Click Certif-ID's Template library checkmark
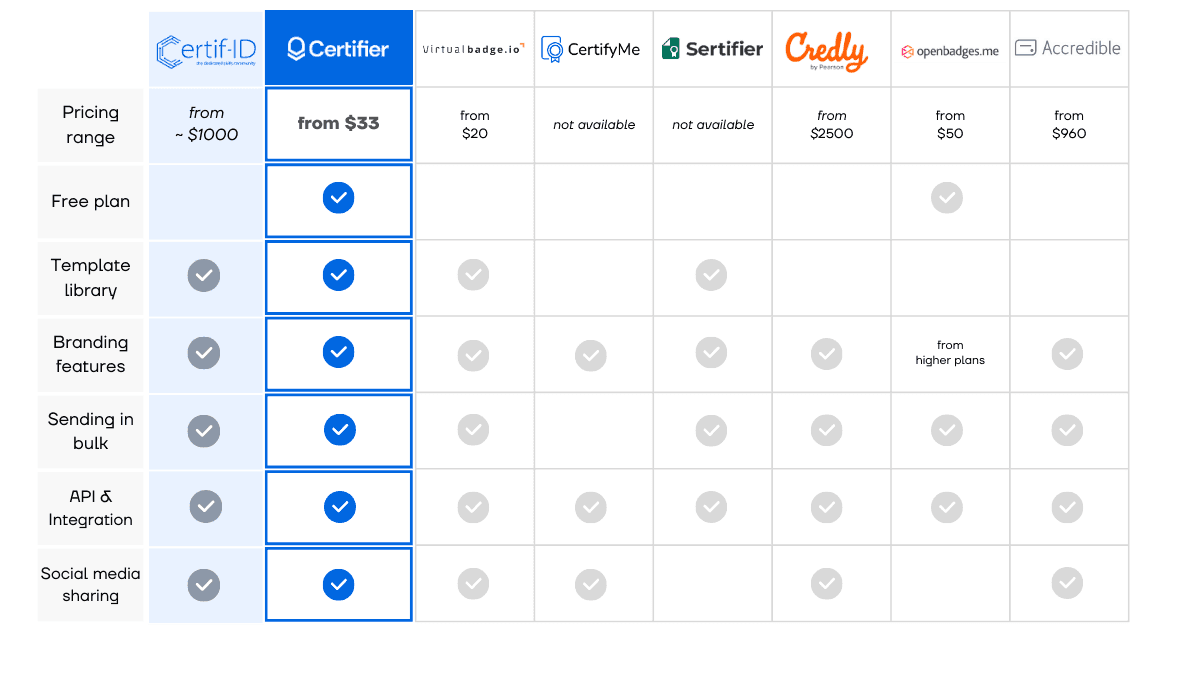The height and width of the screenshot is (684, 1191). click(204, 276)
